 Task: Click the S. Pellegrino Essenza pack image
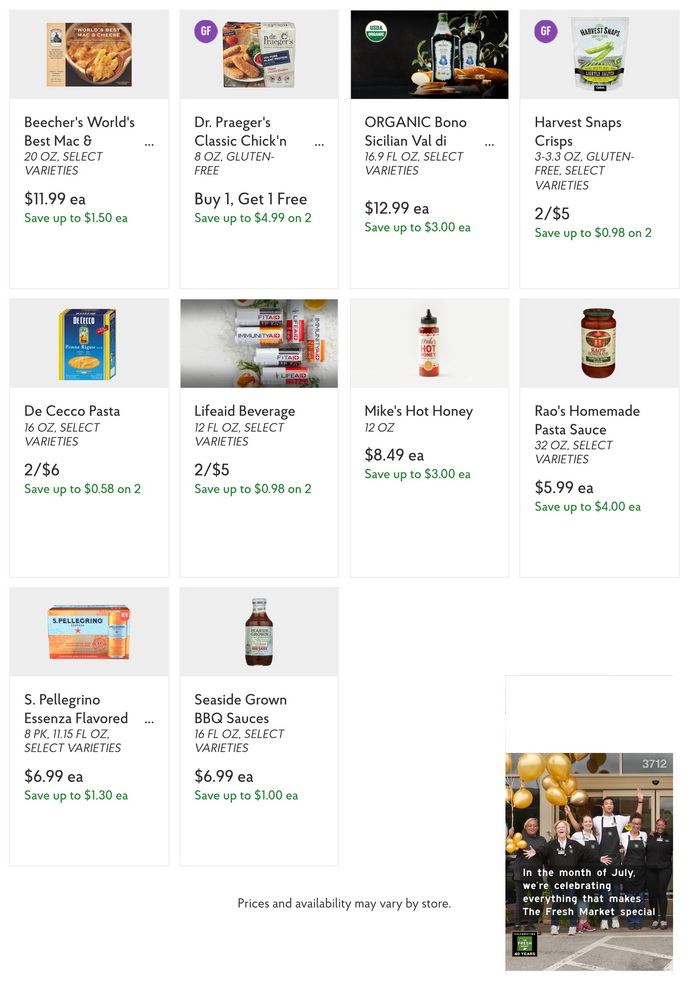tap(89, 630)
